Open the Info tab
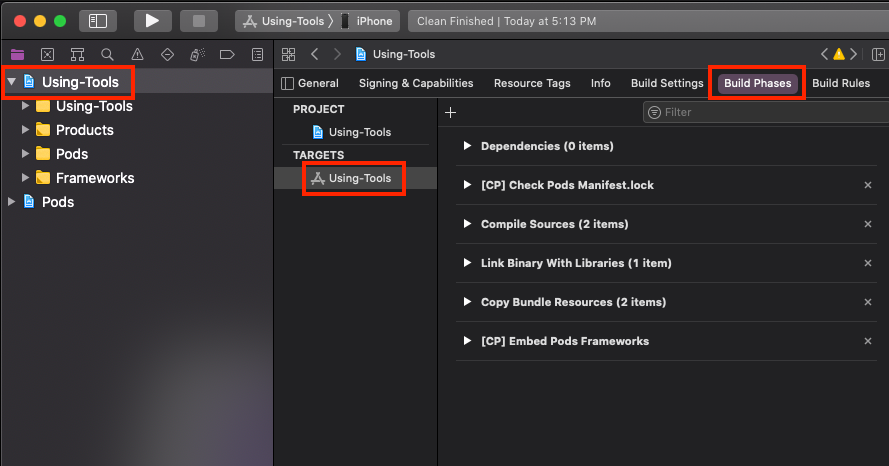This screenshot has width=889, height=466. point(600,83)
